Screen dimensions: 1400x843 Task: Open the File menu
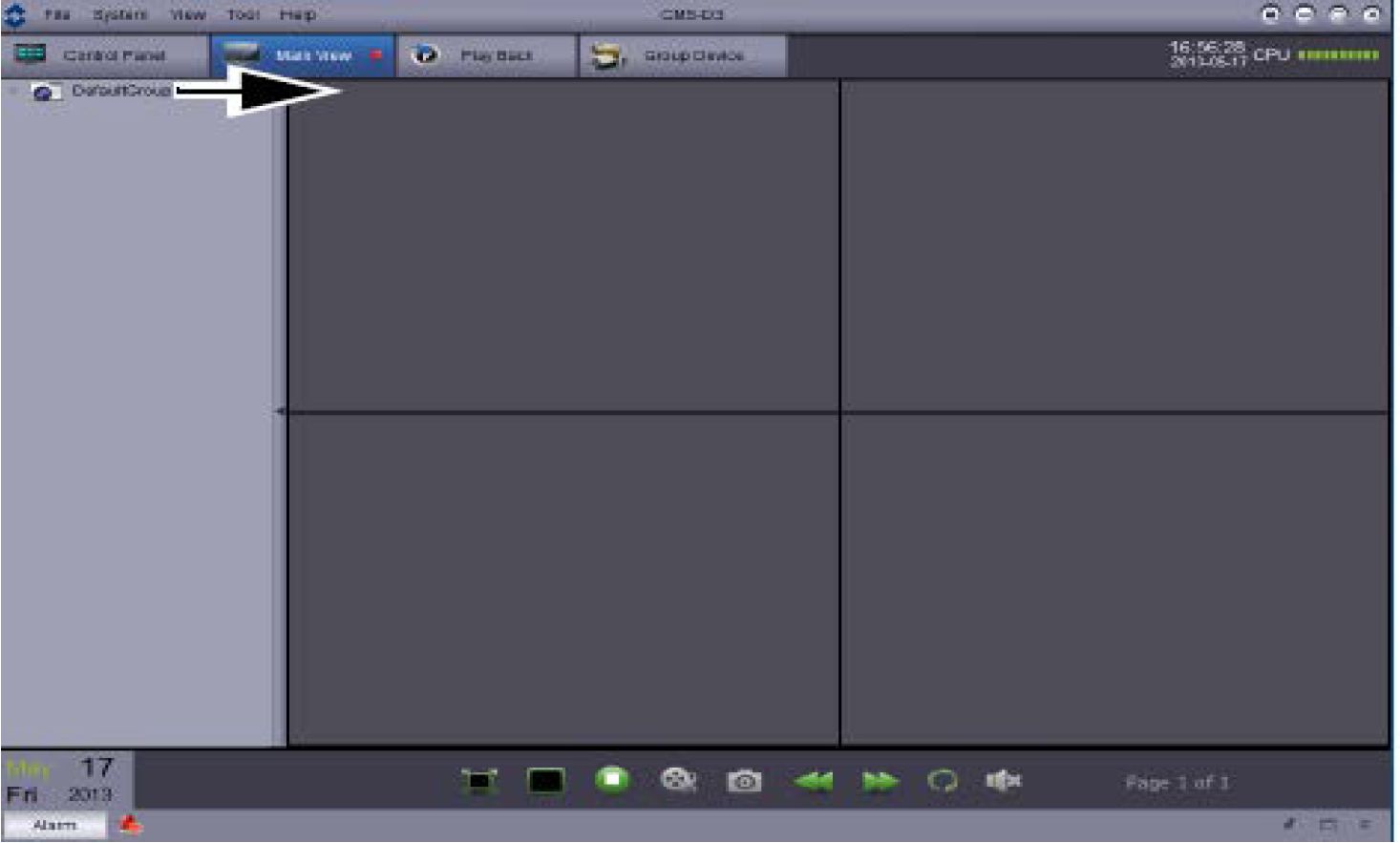pos(57,14)
